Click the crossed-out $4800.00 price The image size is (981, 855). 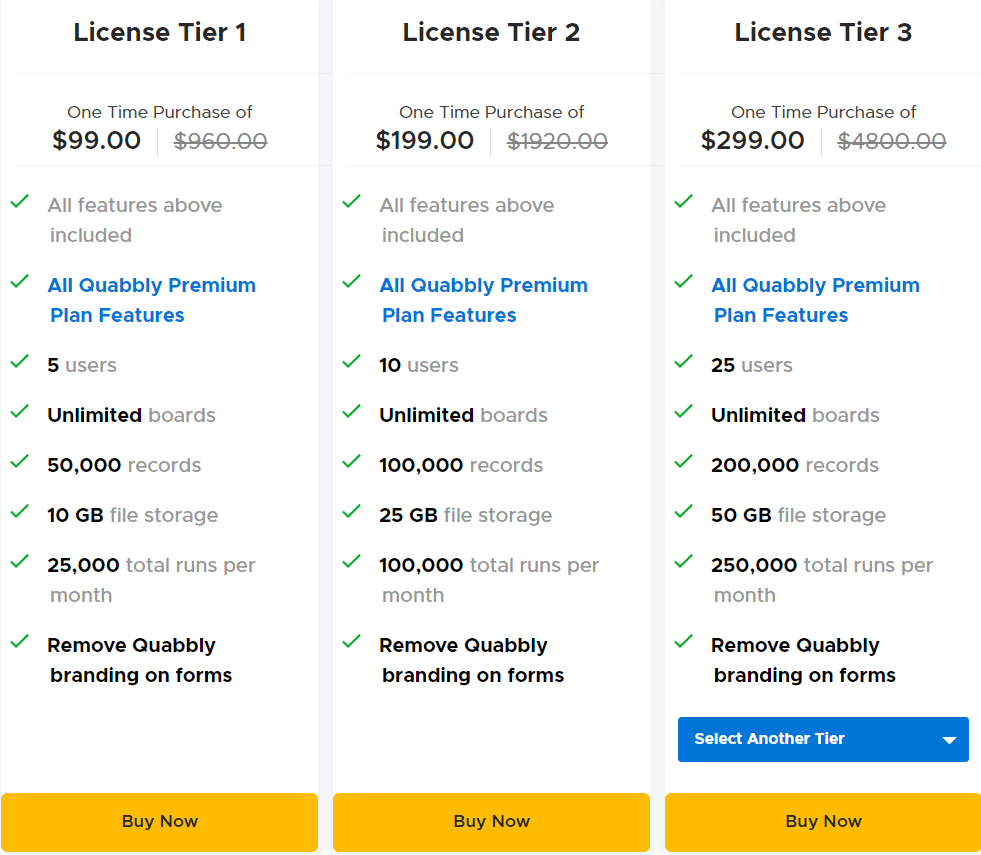(x=891, y=141)
